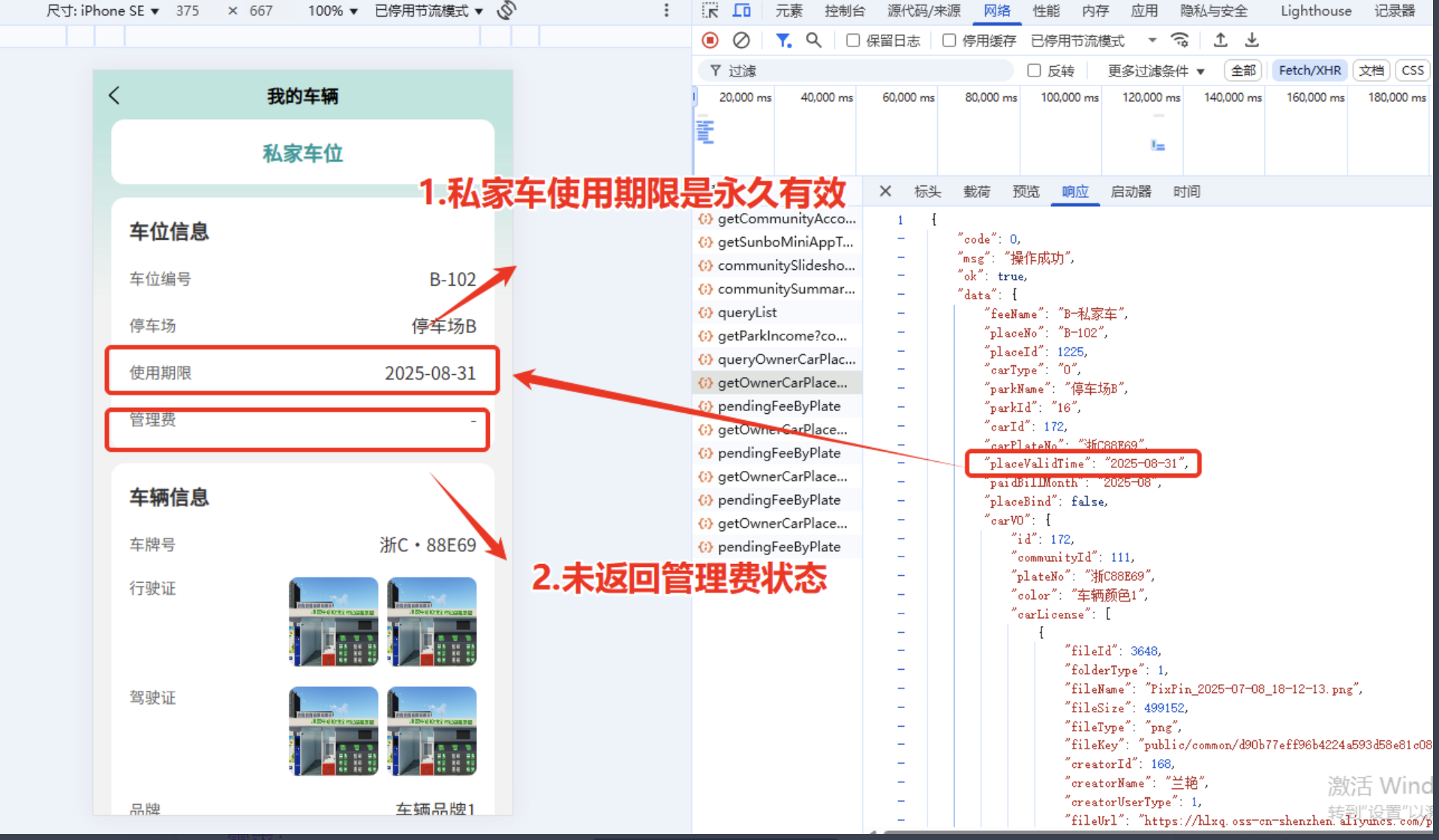Click the import HAR upload icon

1221,40
